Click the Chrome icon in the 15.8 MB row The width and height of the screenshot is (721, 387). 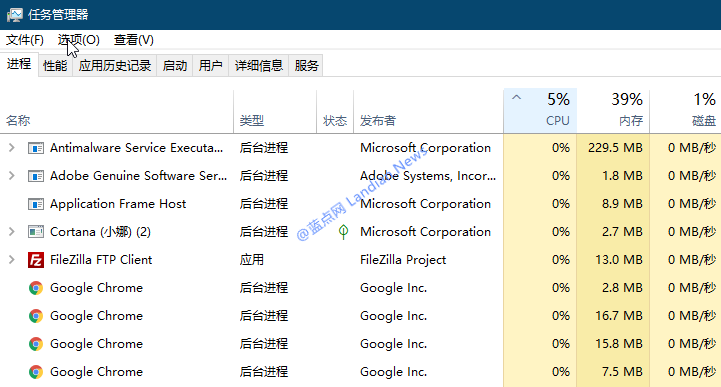pyautogui.click(x=36, y=344)
